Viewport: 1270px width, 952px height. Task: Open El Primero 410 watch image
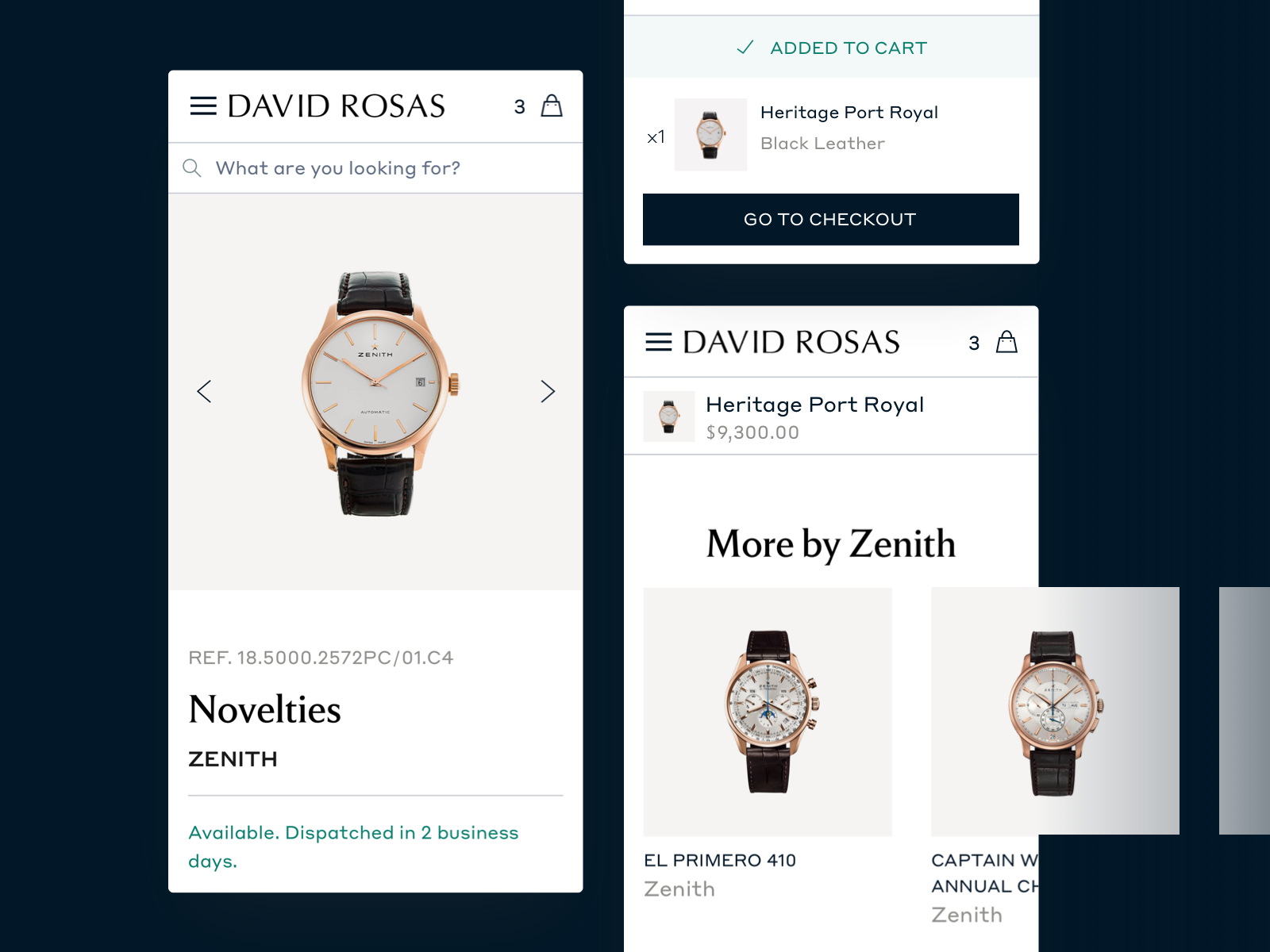[768, 712]
